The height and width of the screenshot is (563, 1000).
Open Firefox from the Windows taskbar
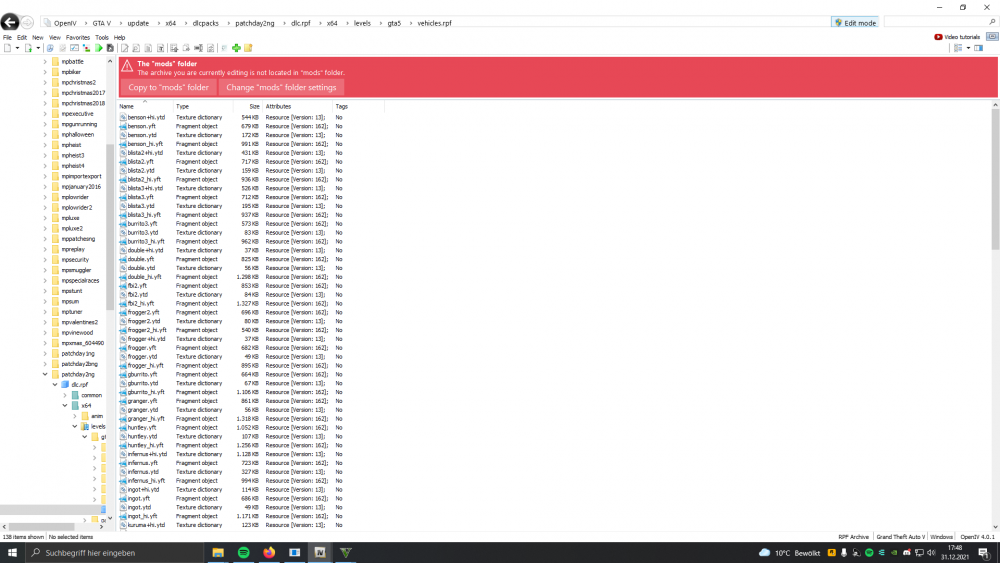pyautogui.click(x=269, y=553)
